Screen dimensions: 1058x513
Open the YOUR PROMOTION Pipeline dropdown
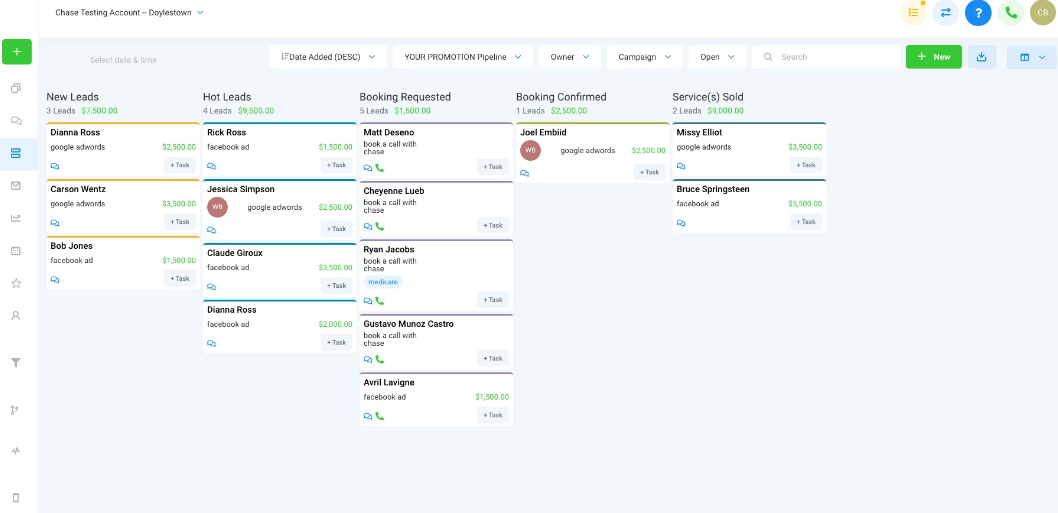pyautogui.click(x=463, y=57)
